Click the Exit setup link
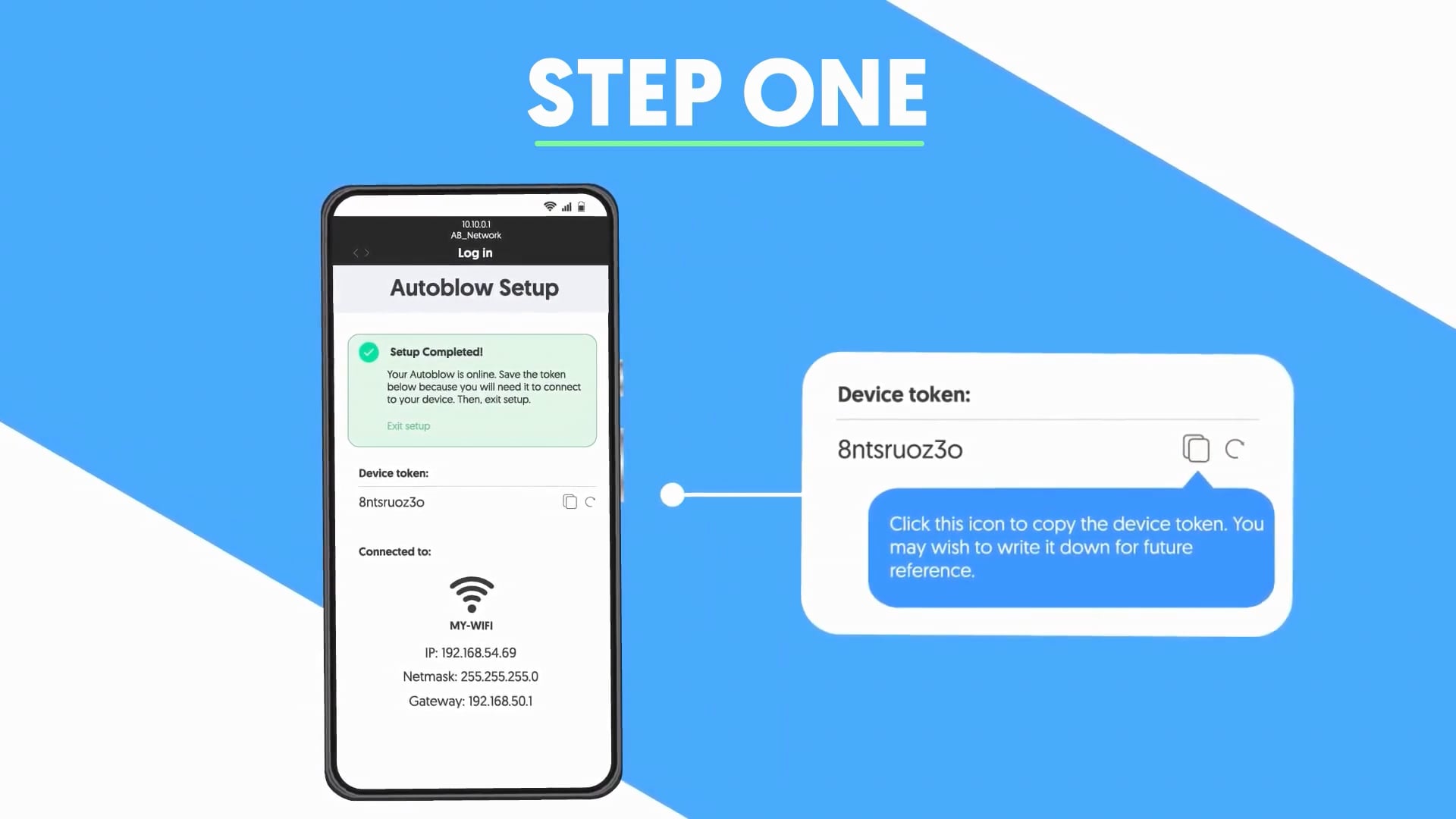 407,425
